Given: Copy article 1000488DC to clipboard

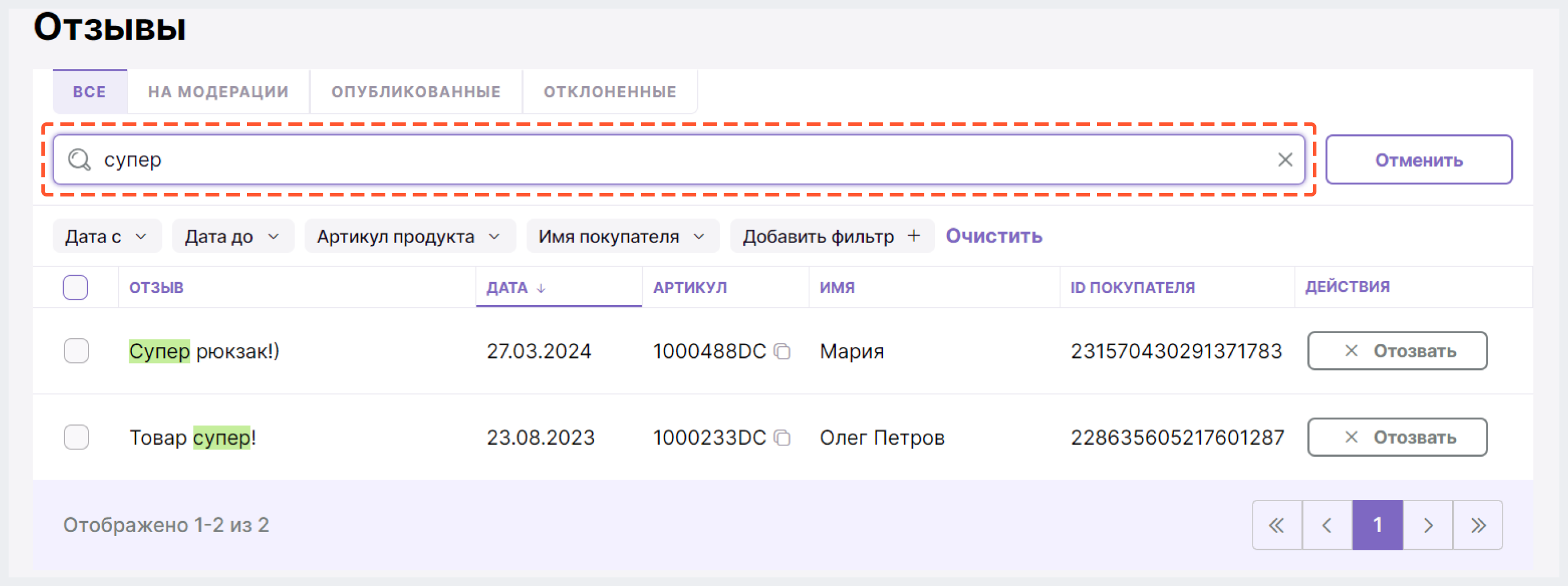Looking at the screenshot, I should click(x=782, y=352).
